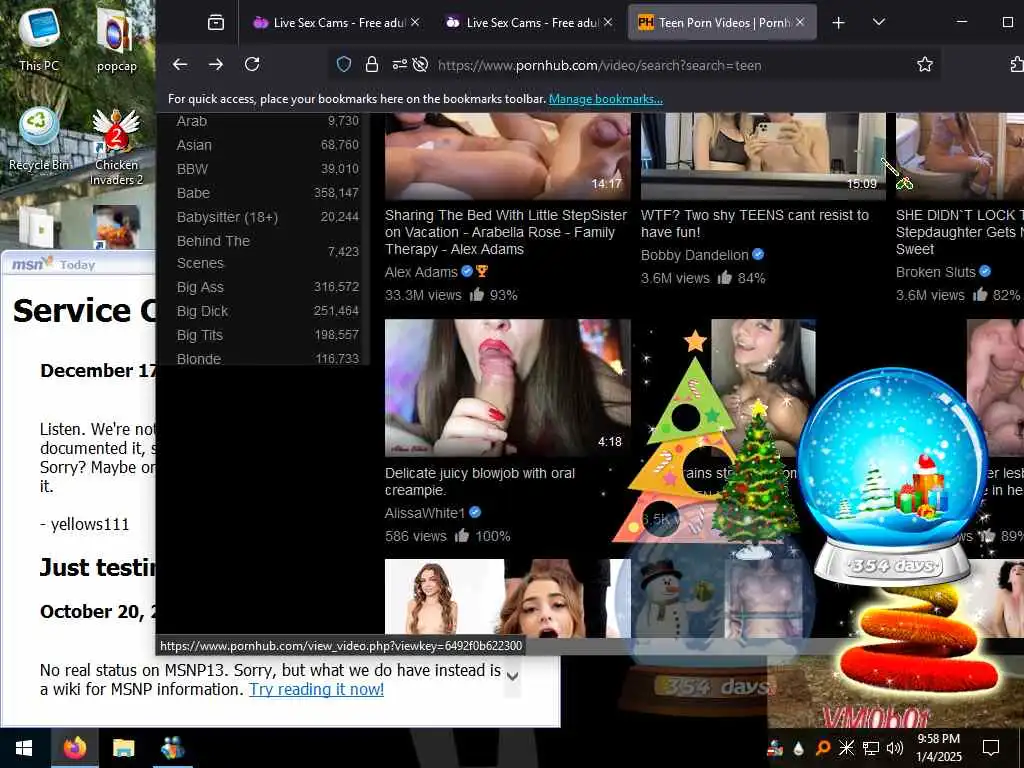This screenshot has height=768, width=1024.
Task: Open AlissaWhite1 uploader link
Action: pyautogui.click(x=424, y=513)
